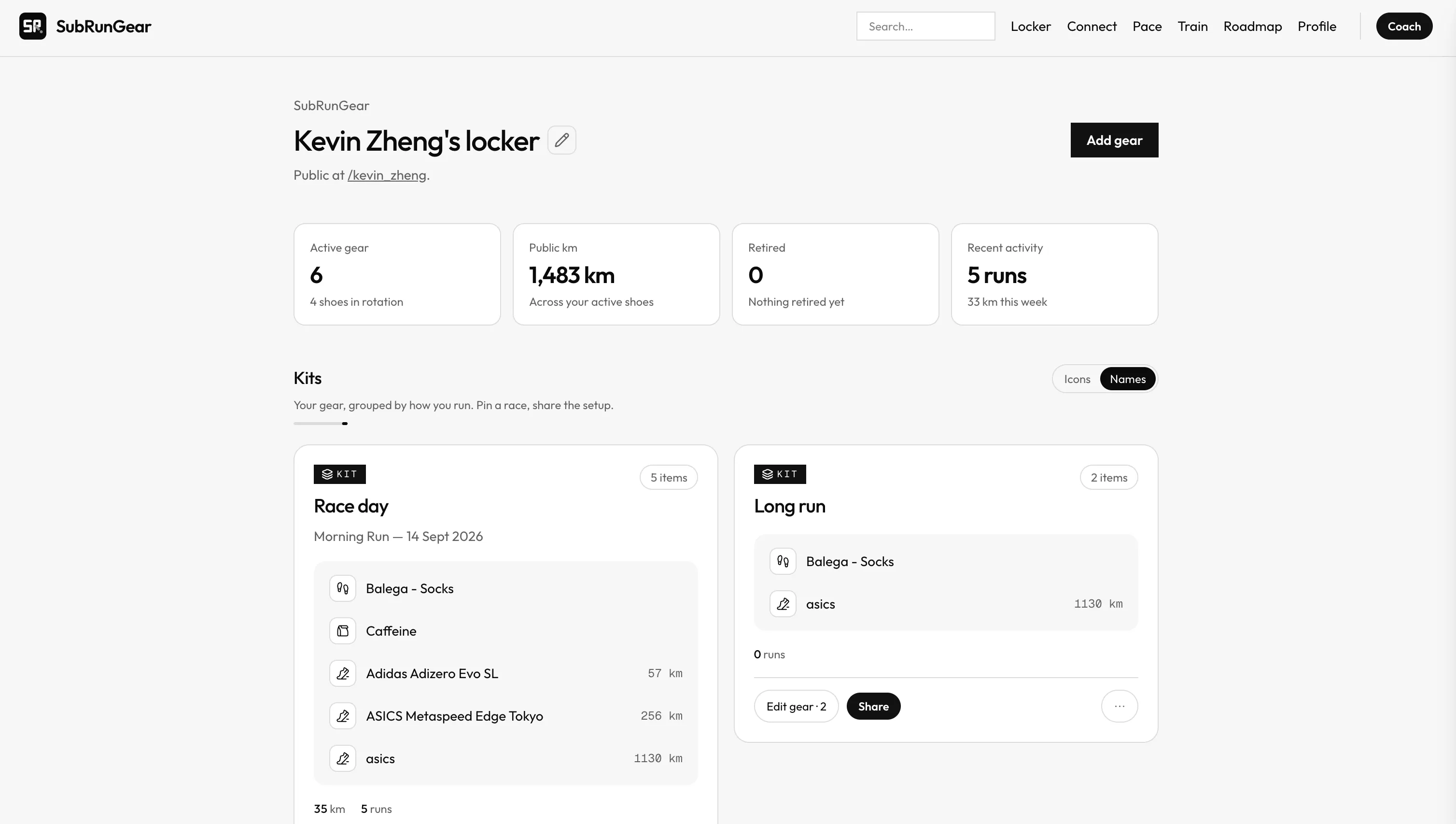Click 'Balega - Socks' in Long run kit

[850, 561]
